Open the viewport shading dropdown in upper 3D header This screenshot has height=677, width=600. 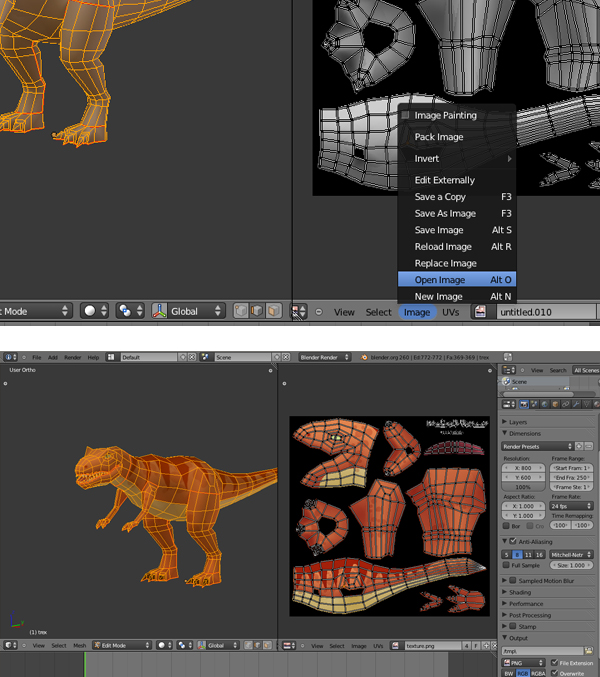pos(94,311)
